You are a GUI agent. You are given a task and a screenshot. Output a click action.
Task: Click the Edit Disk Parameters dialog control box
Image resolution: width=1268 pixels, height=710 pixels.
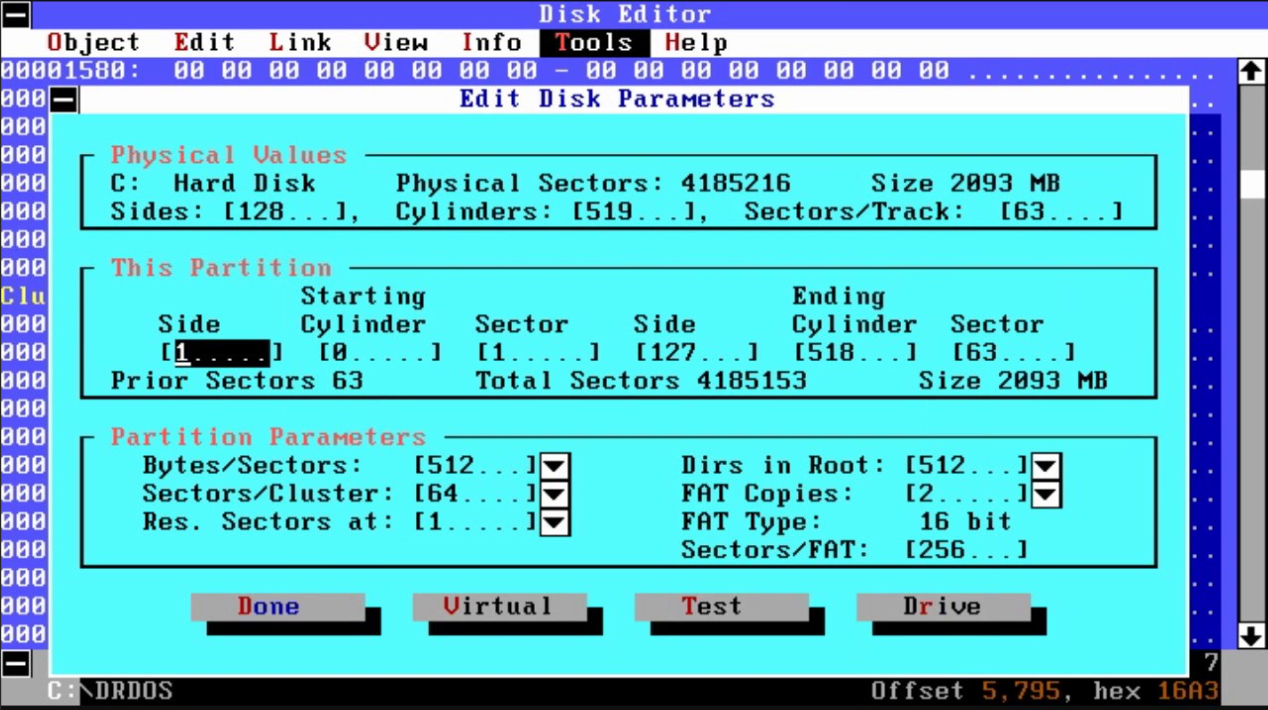[x=64, y=100]
